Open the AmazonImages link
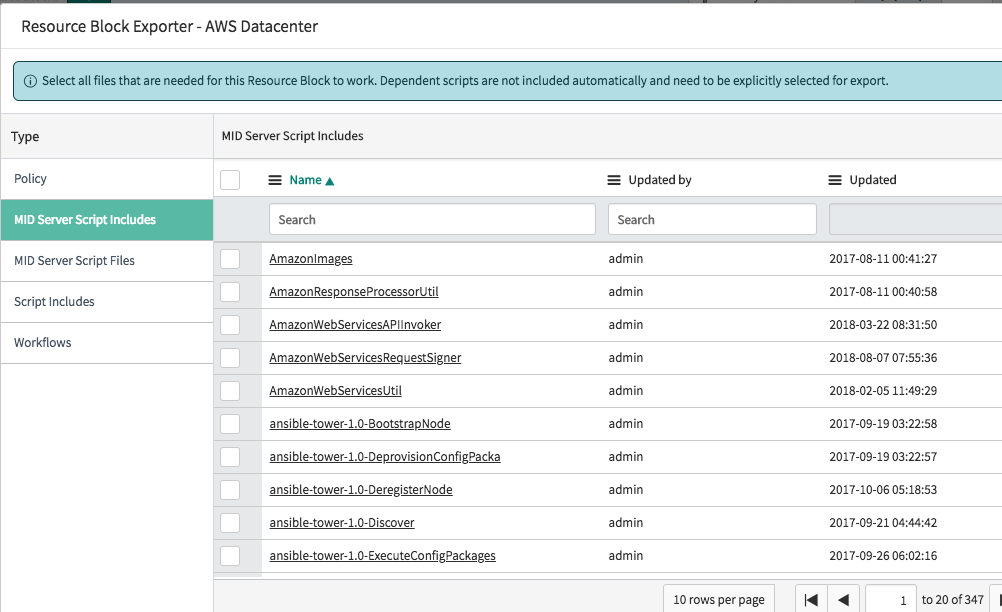This screenshot has width=1002, height=612. 311,259
